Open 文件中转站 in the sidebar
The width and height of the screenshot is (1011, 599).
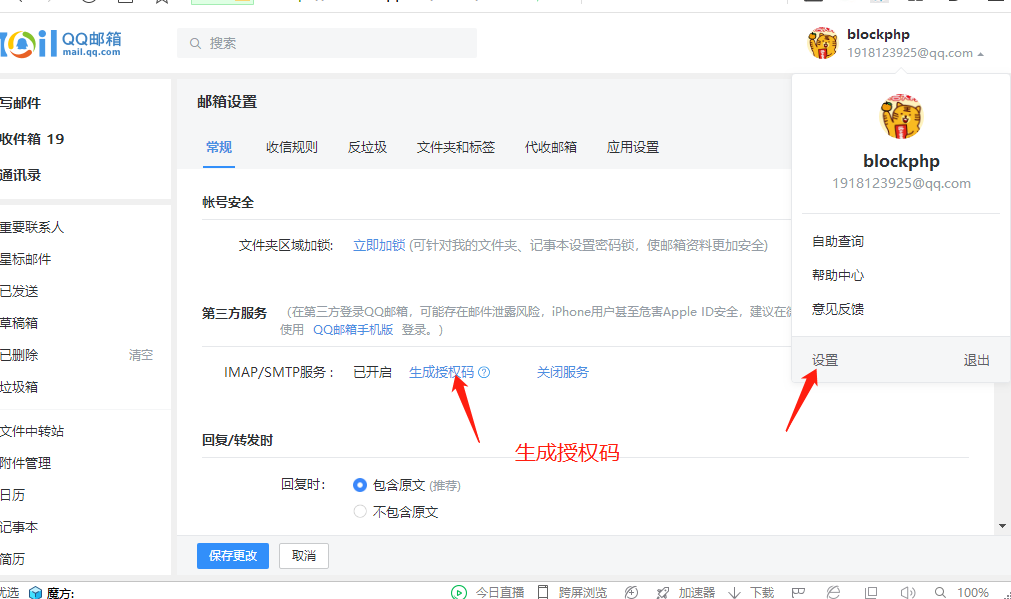(32, 431)
